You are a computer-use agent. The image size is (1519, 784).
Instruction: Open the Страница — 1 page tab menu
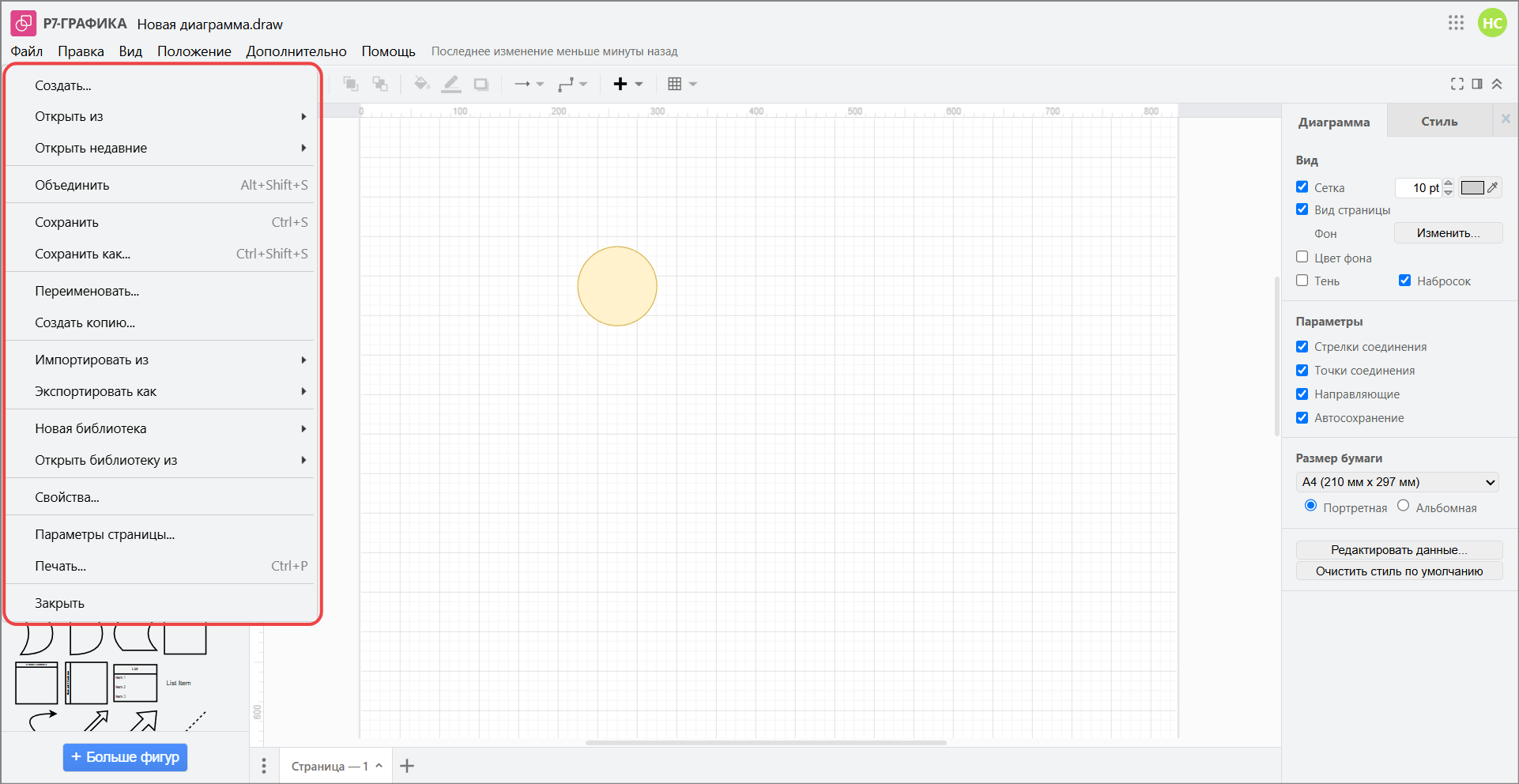(x=337, y=766)
